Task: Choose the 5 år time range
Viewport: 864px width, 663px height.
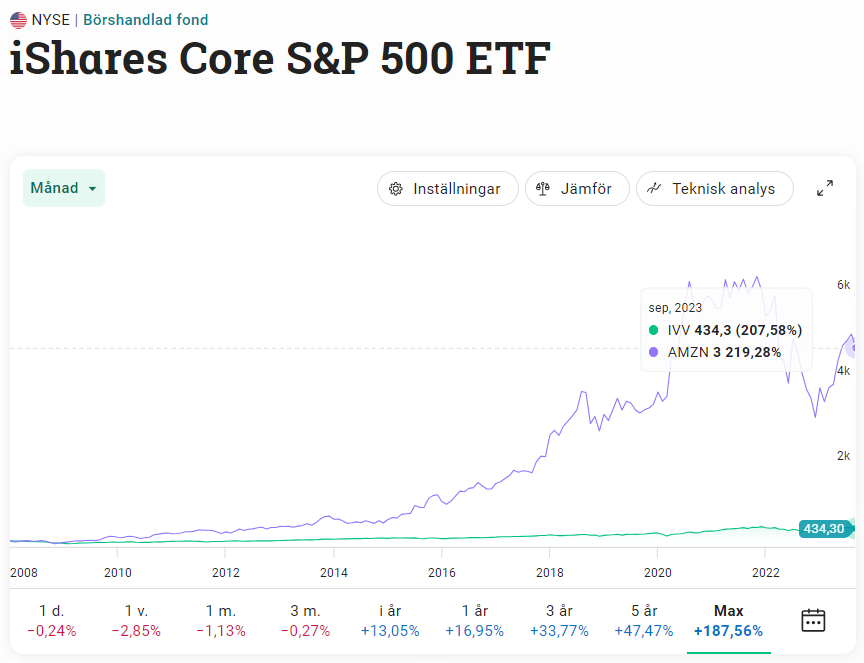Action: [x=643, y=620]
